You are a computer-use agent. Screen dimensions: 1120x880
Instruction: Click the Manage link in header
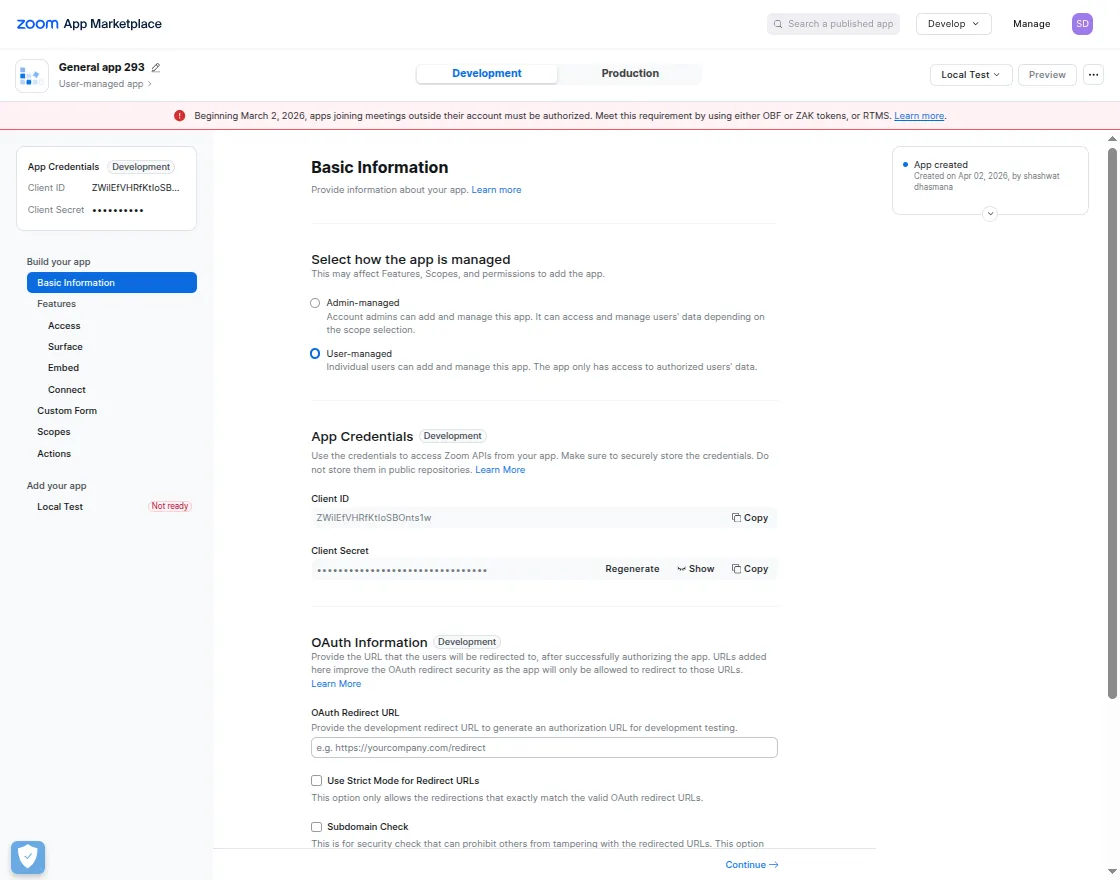click(1031, 24)
